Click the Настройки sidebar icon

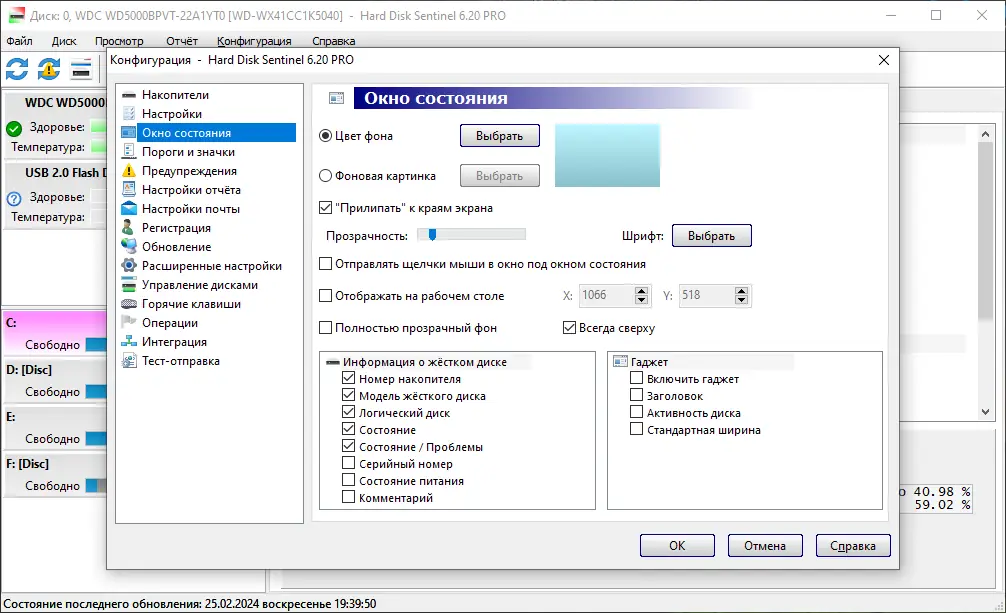[x=129, y=114]
